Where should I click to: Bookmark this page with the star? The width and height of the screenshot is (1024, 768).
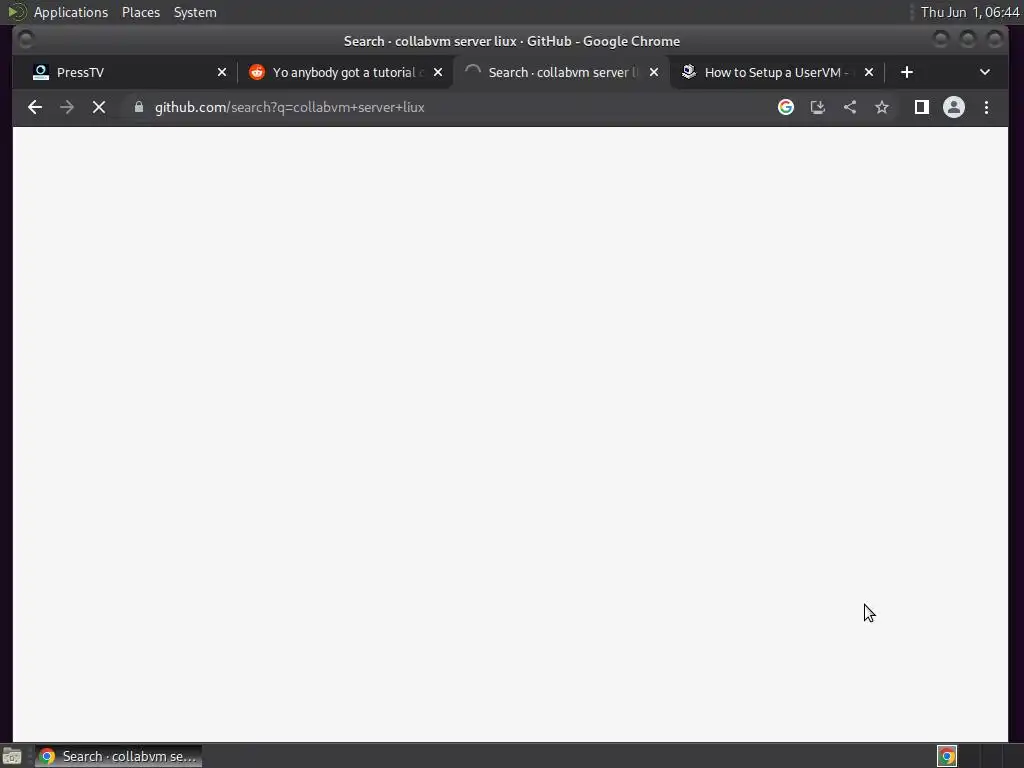pos(882,107)
